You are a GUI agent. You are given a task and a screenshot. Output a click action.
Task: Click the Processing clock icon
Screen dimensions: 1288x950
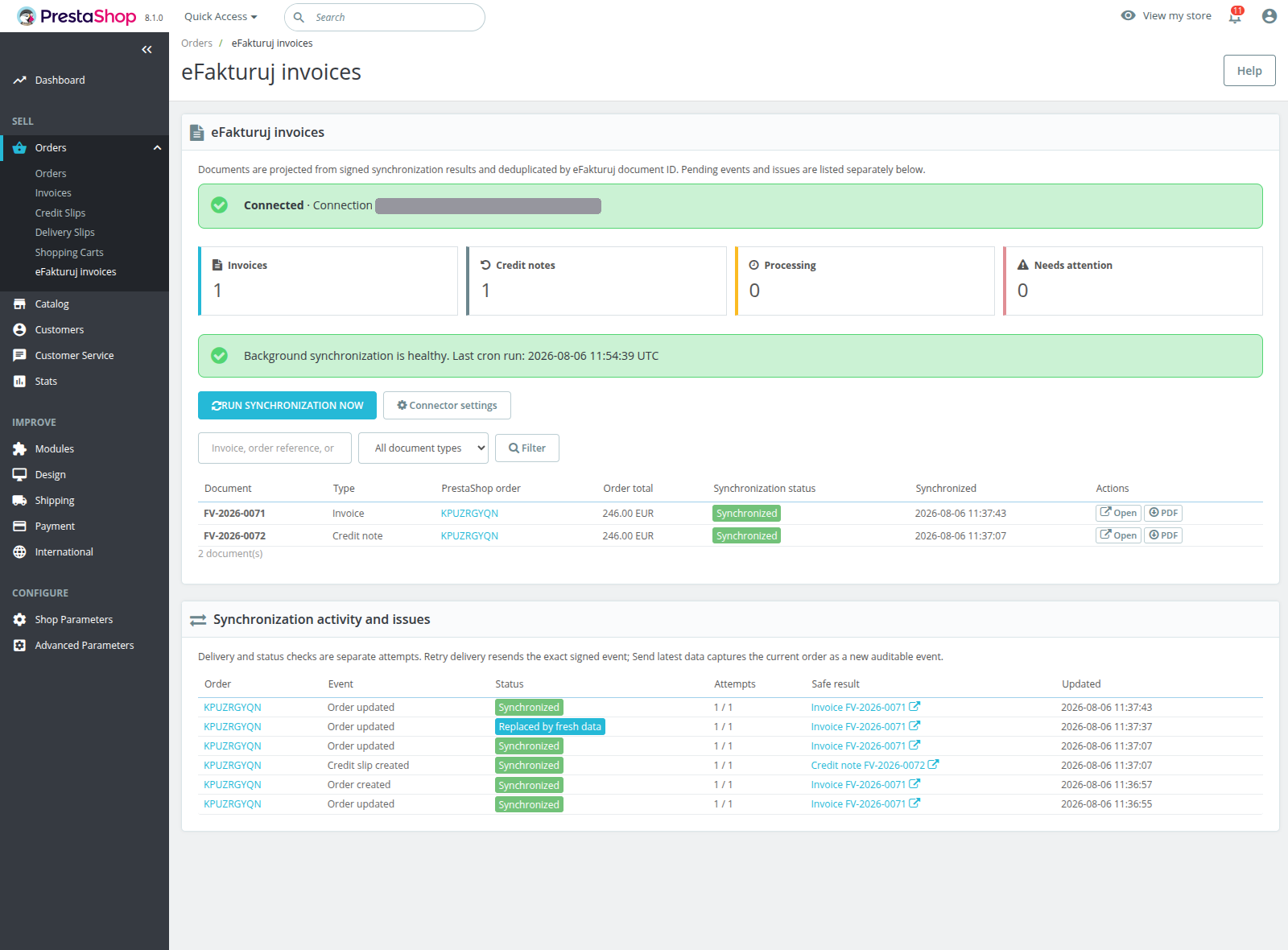click(x=754, y=265)
